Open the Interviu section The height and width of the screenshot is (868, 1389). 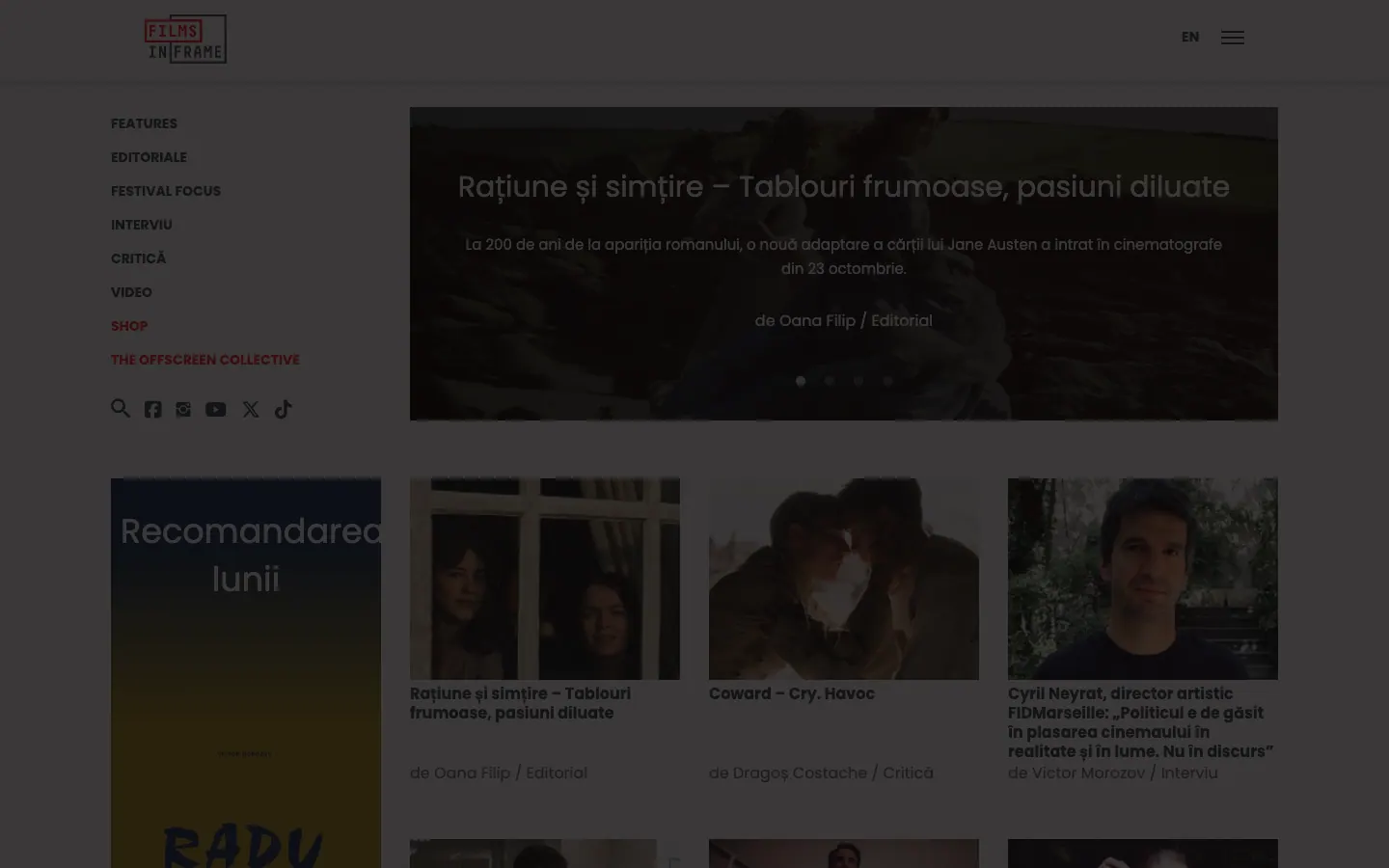[x=142, y=225]
